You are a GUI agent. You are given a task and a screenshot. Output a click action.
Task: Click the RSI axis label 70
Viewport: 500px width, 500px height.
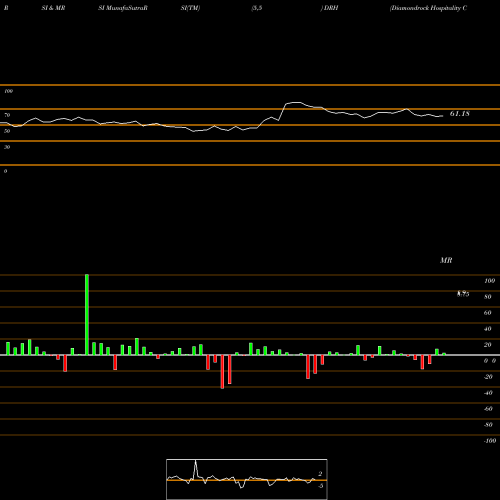[x=7, y=115]
